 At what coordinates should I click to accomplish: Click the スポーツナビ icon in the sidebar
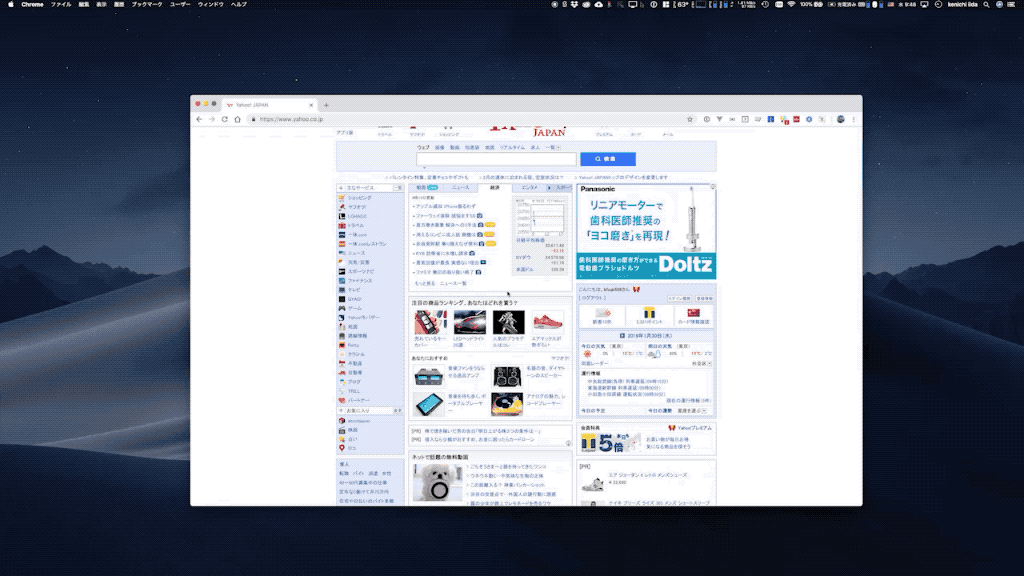point(342,271)
